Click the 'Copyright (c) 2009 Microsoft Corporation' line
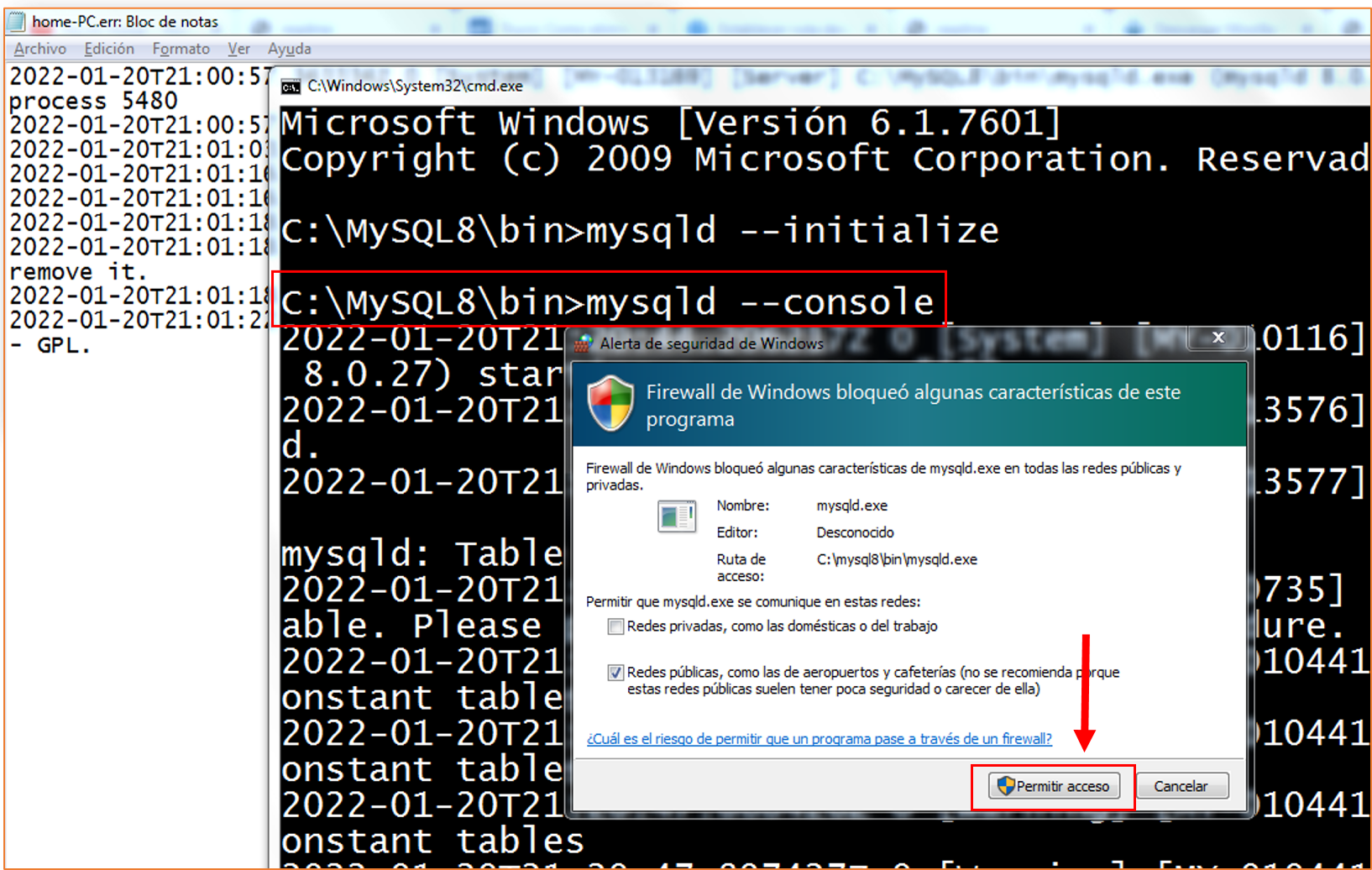This screenshot has height=870, width=1372. coord(825,159)
